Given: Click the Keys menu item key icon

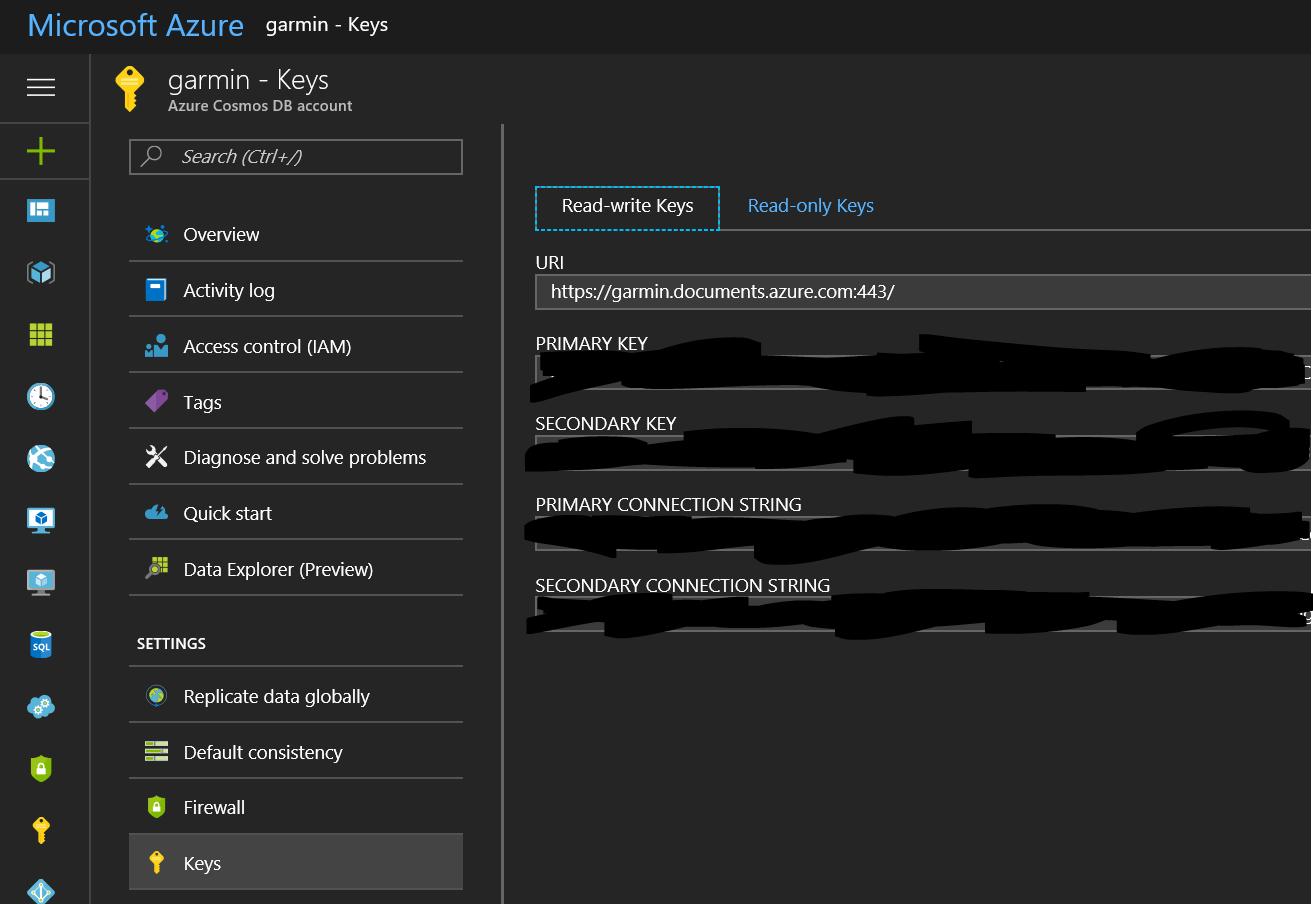Looking at the screenshot, I should click(x=157, y=863).
